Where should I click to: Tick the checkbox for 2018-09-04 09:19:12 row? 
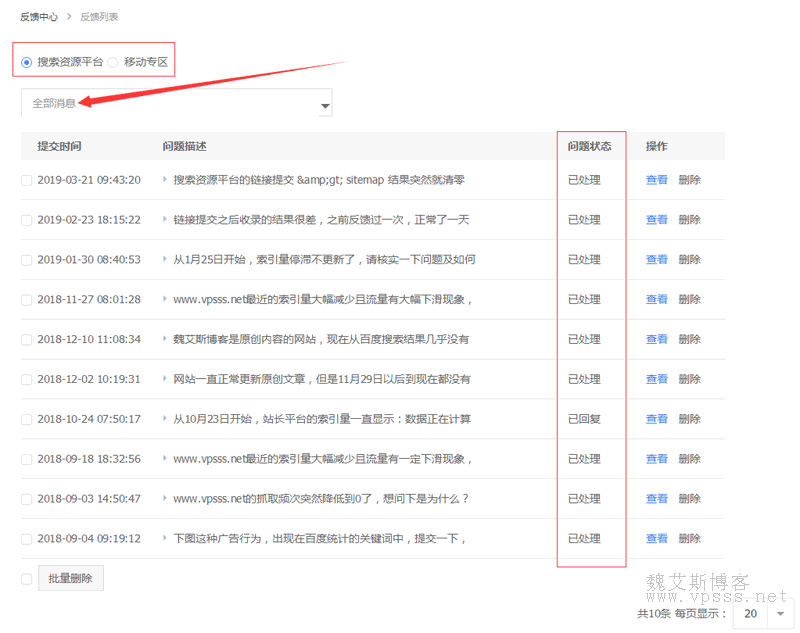point(27,539)
